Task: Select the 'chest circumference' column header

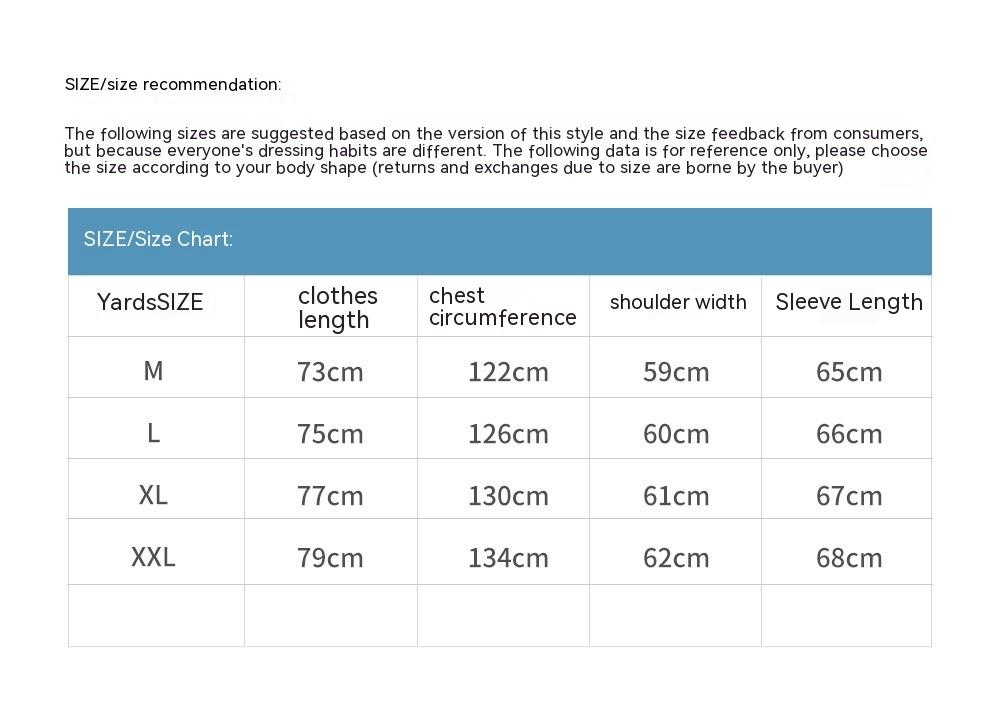Action: [x=502, y=307]
